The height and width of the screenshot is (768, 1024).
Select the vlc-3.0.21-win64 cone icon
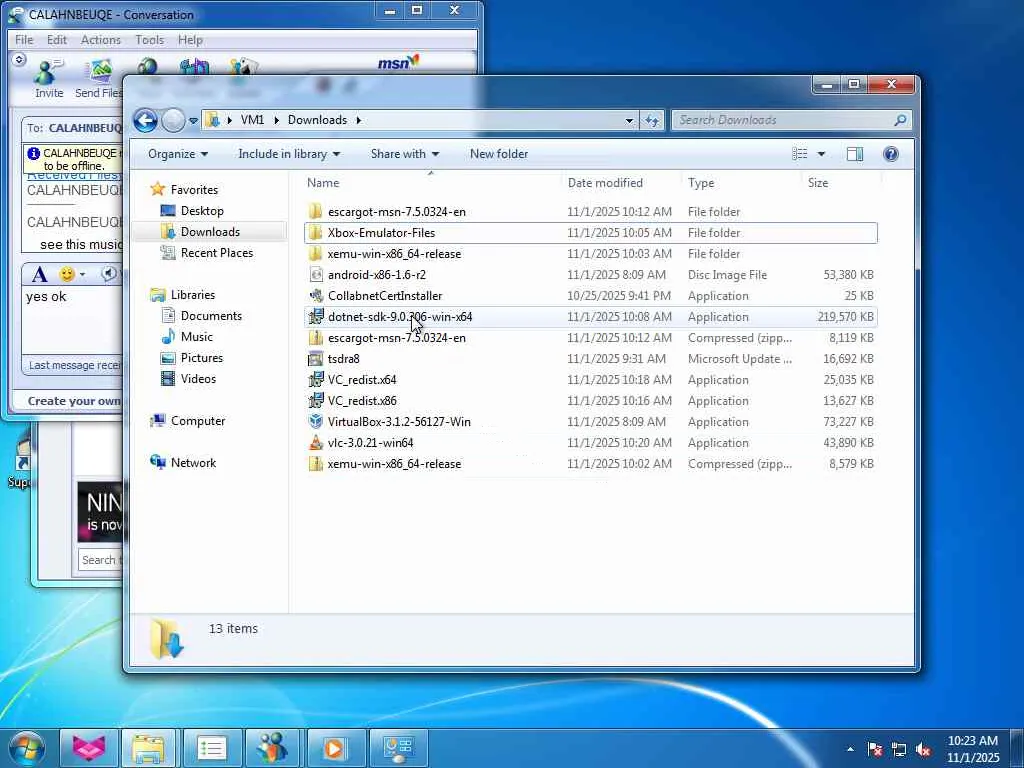(315, 443)
